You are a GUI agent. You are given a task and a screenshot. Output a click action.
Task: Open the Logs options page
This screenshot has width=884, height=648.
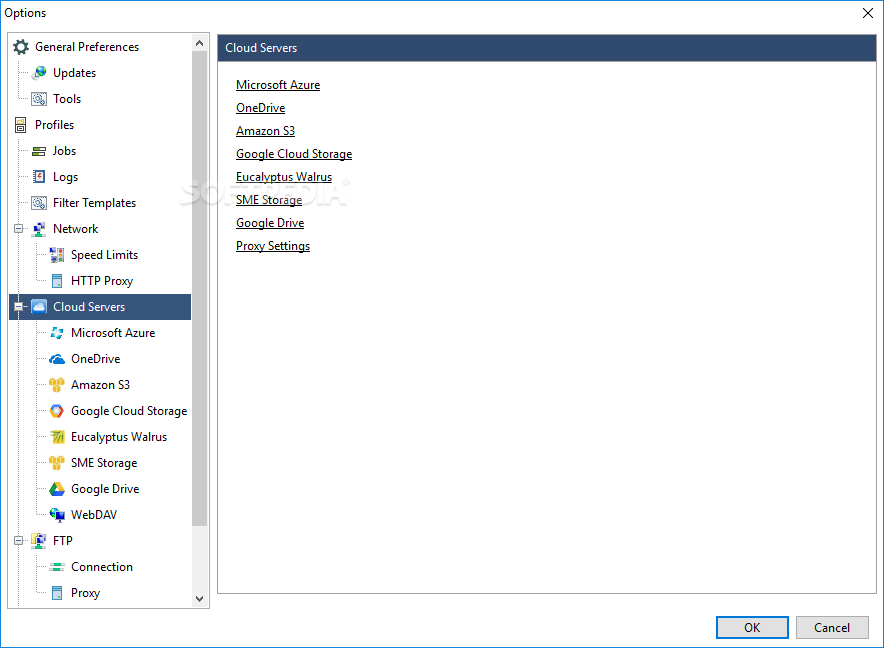pyautogui.click(x=65, y=177)
